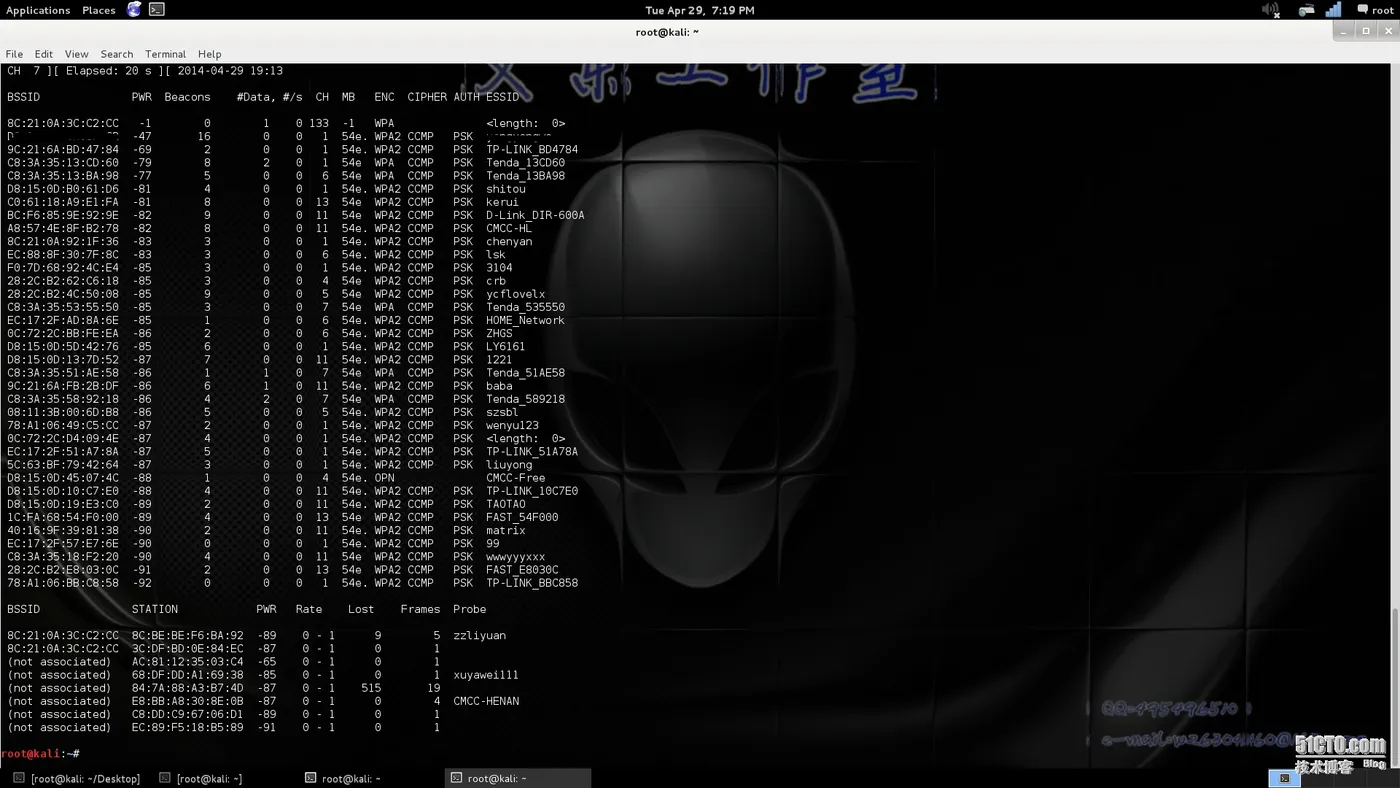Click the ESSID wwwyyyxxx
Image resolution: width=1400 pixels, height=788 pixels.
(x=516, y=557)
